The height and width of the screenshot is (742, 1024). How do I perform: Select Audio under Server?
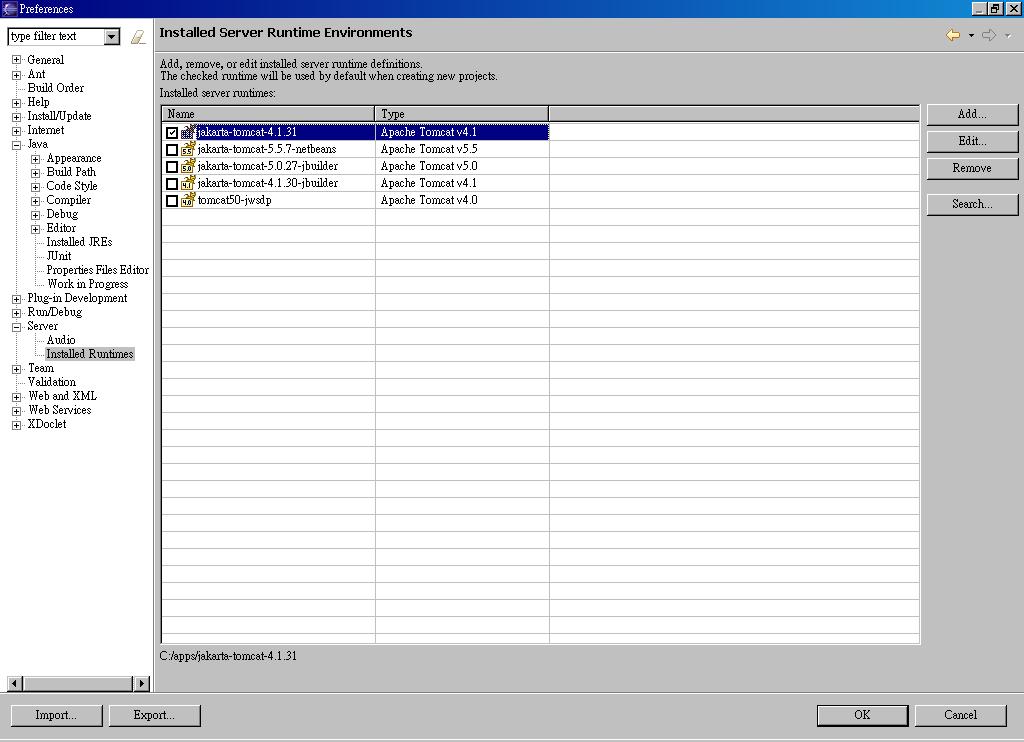point(61,340)
